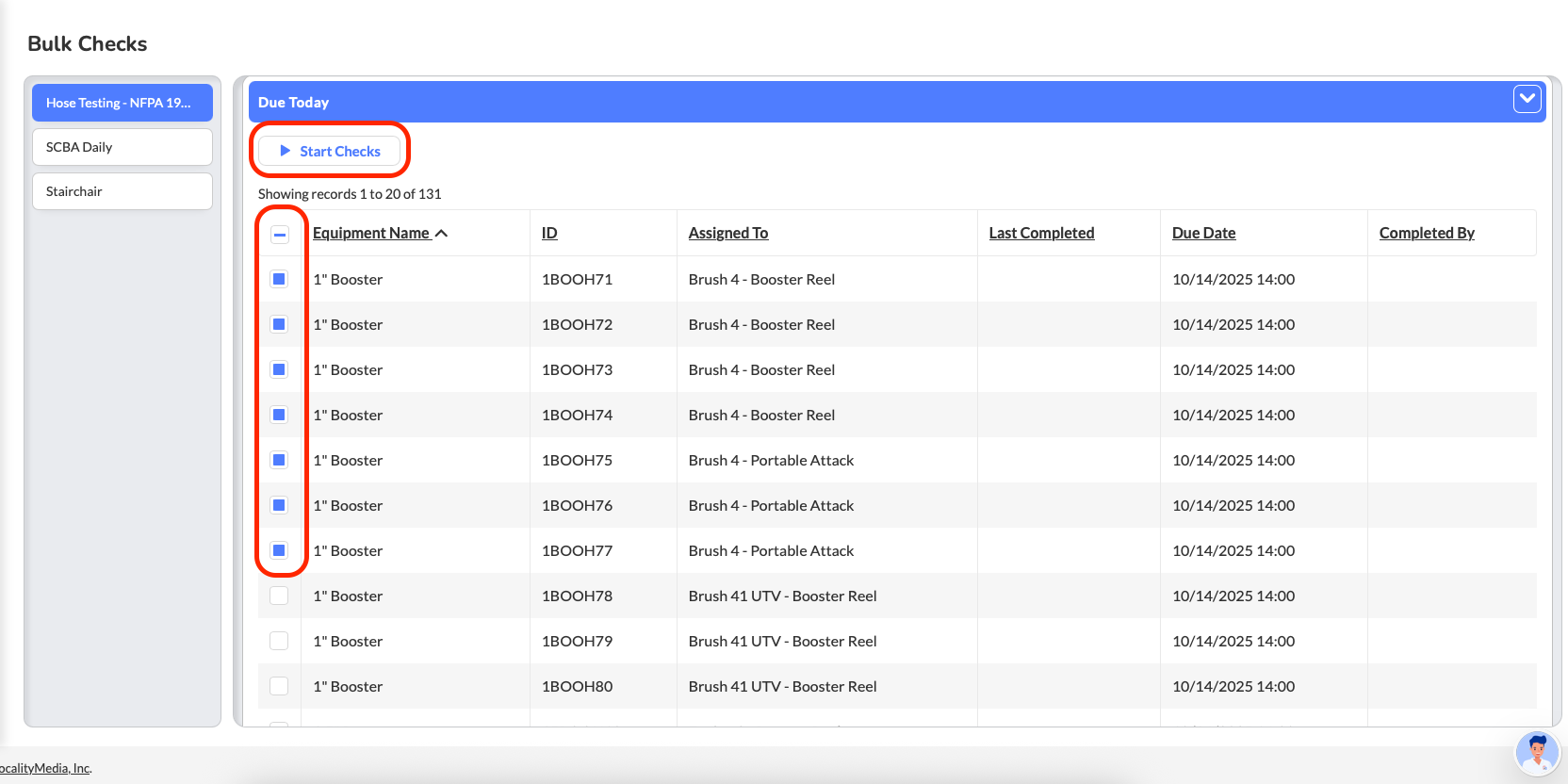Sort by Last Completed column
The image size is (1568, 784).
(1041, 233)
